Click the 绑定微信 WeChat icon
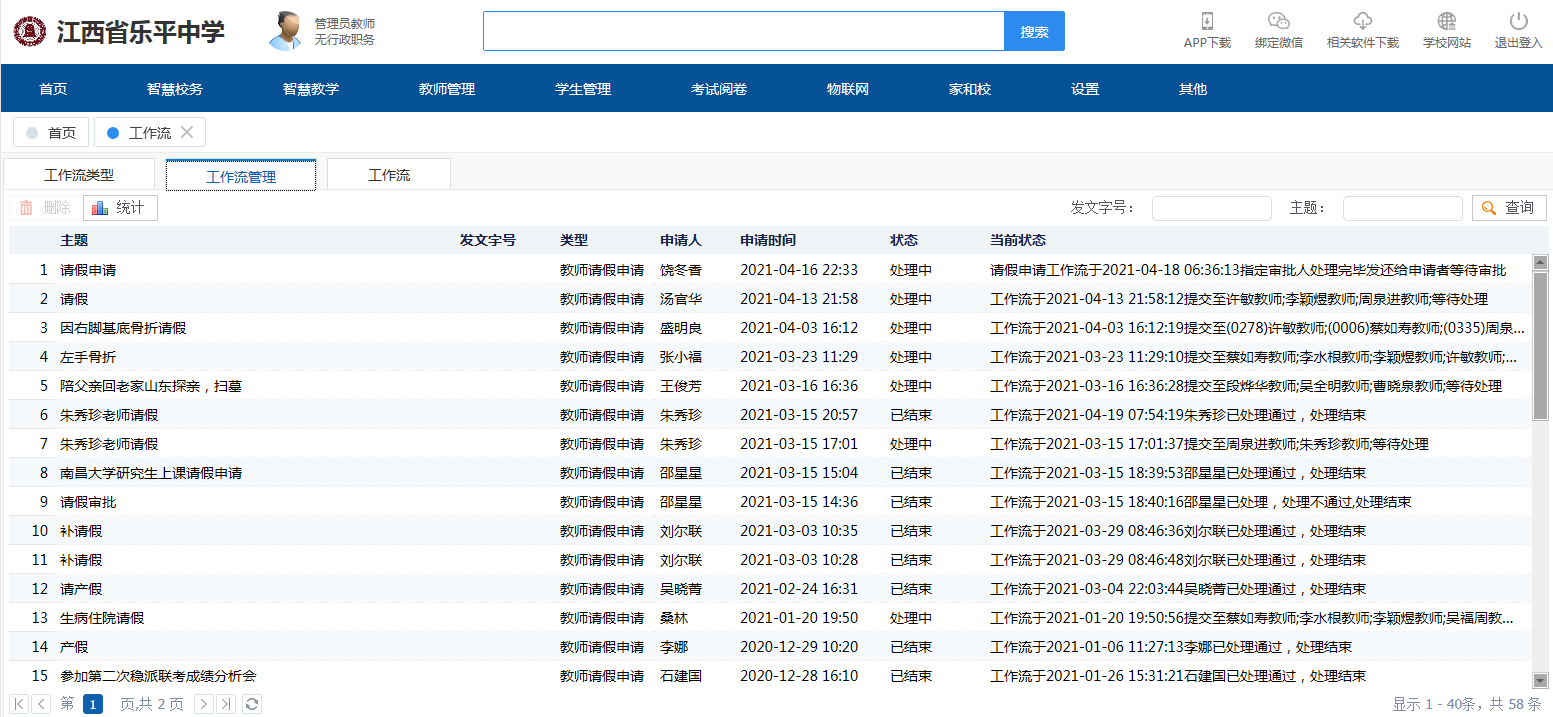 coord(1278,21)
